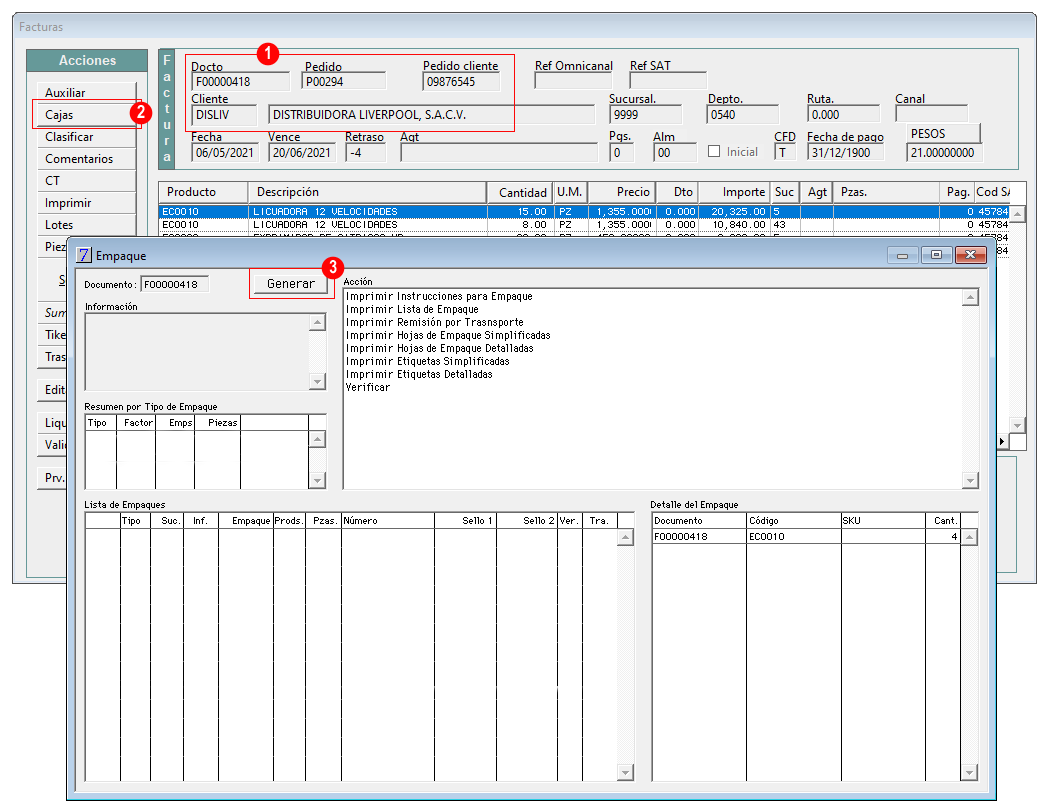Click Descripción column header
Viewport: 1046px width, 807px height.
pyautogui.click(x=368, y=192)
